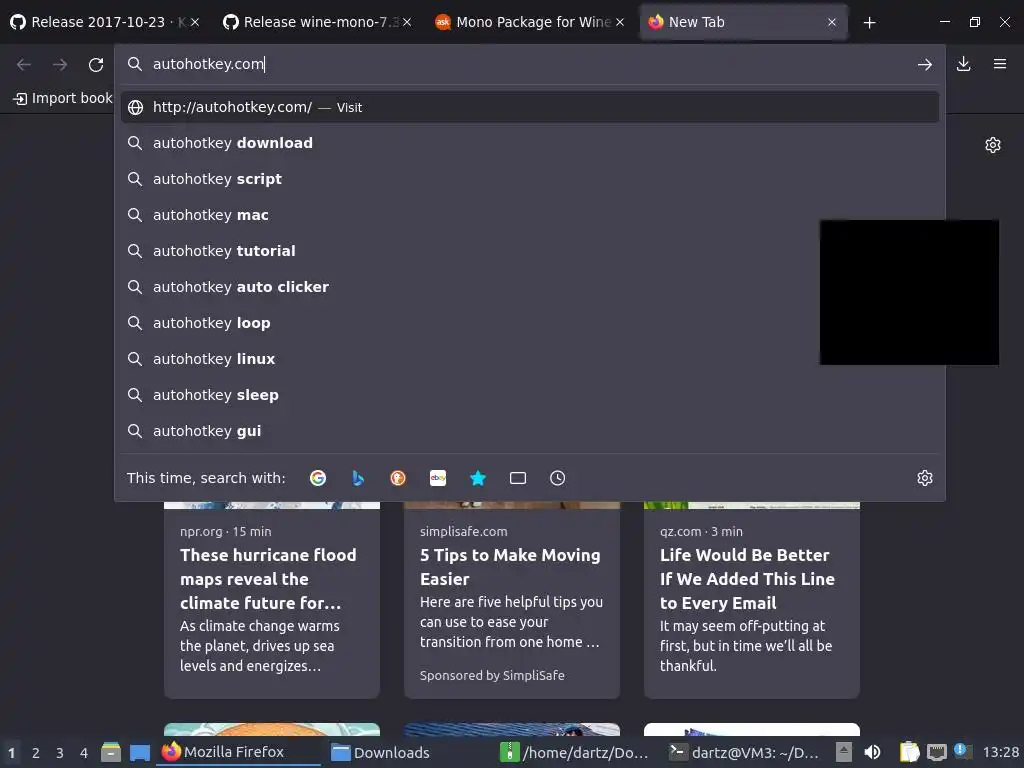Screen dimensions: 1024x768
Task: Click the back navigation arrow
Action: (x=24, y=65)
